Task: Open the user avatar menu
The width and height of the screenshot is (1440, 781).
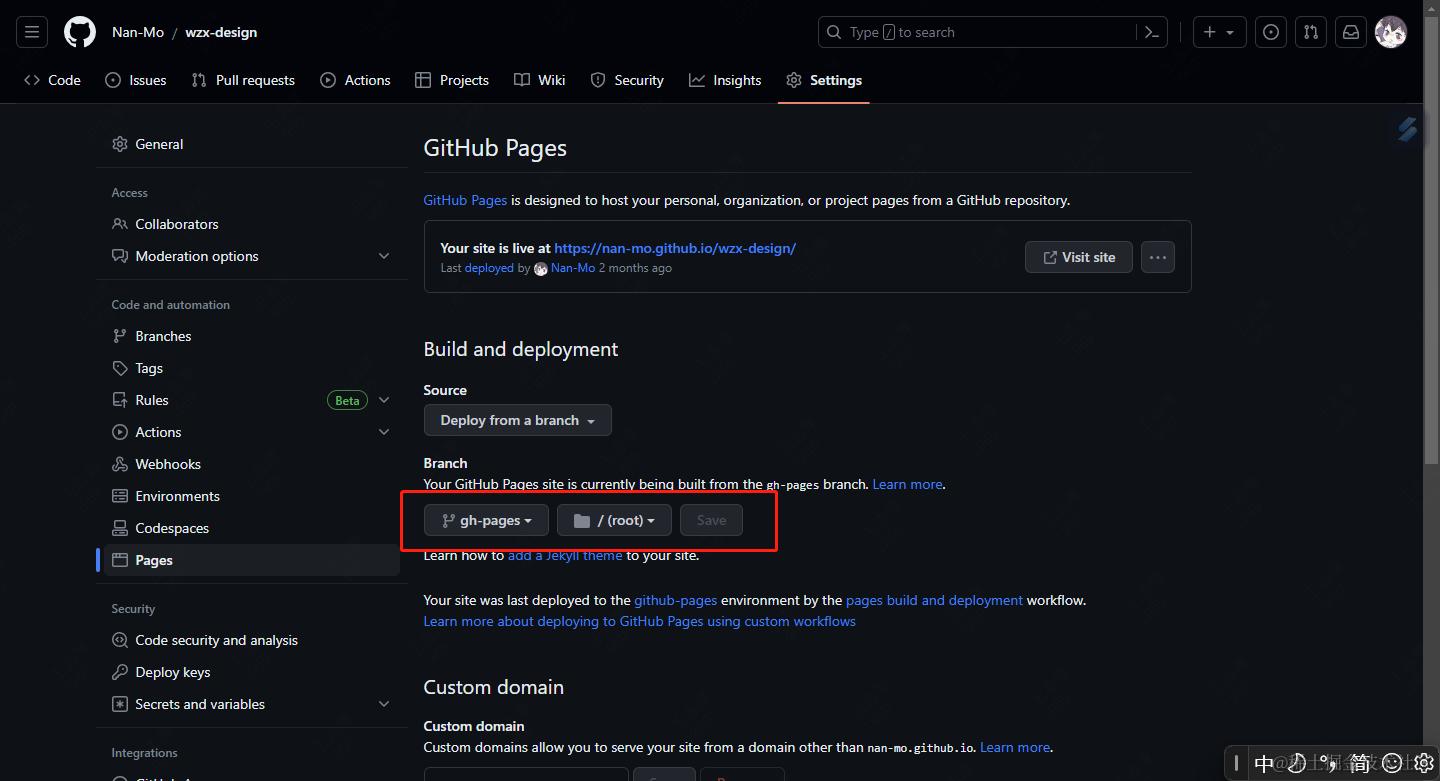Action: (1391, 32)
